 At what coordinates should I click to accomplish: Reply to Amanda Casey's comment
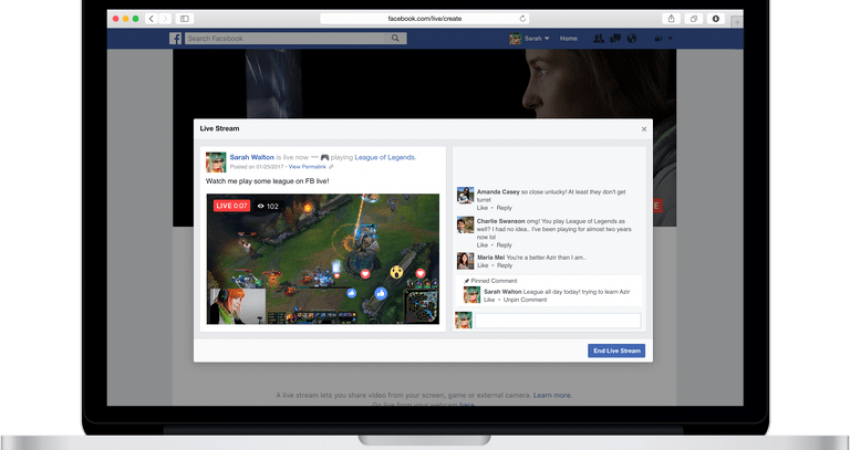tap(504, 208)
